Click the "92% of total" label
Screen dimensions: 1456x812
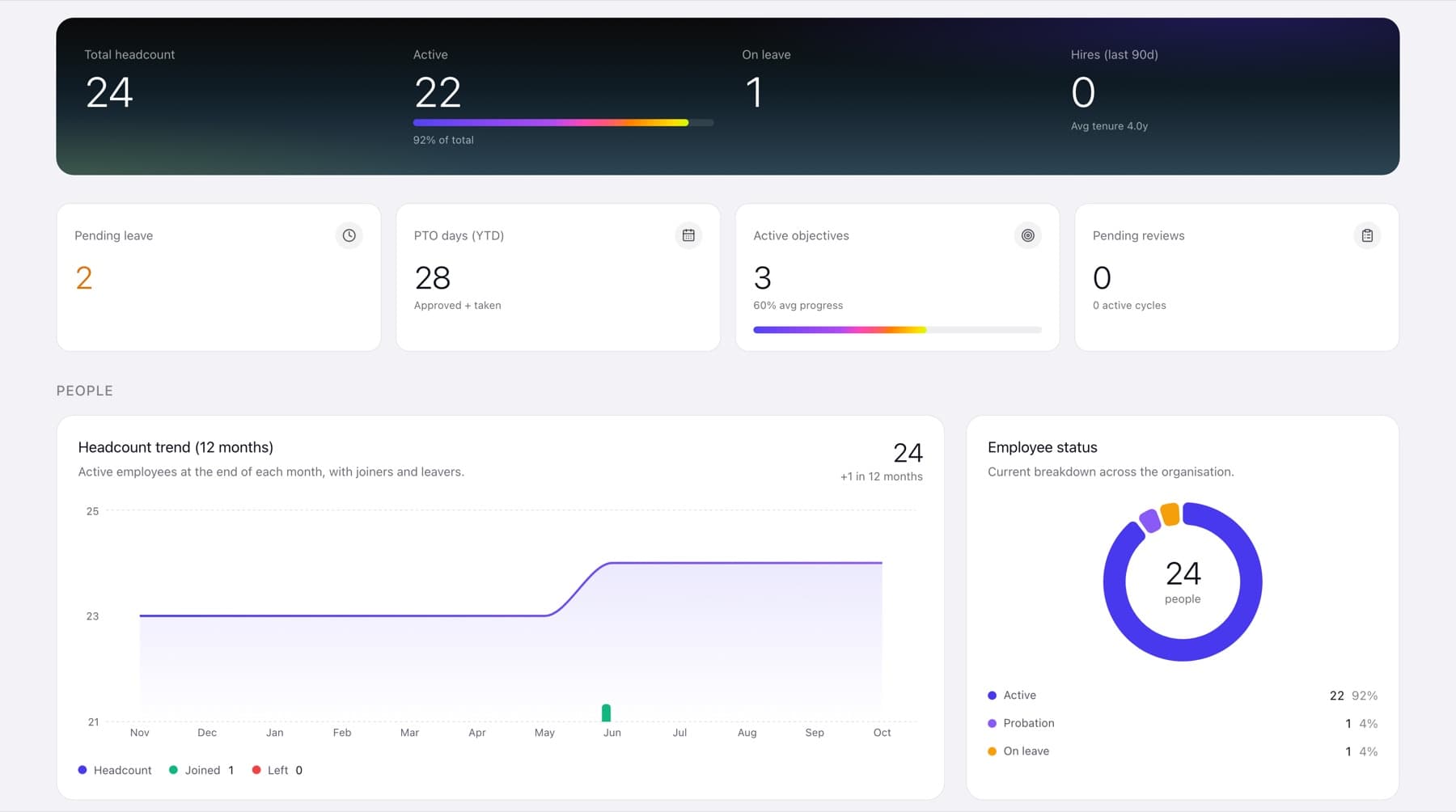(443, 140)
